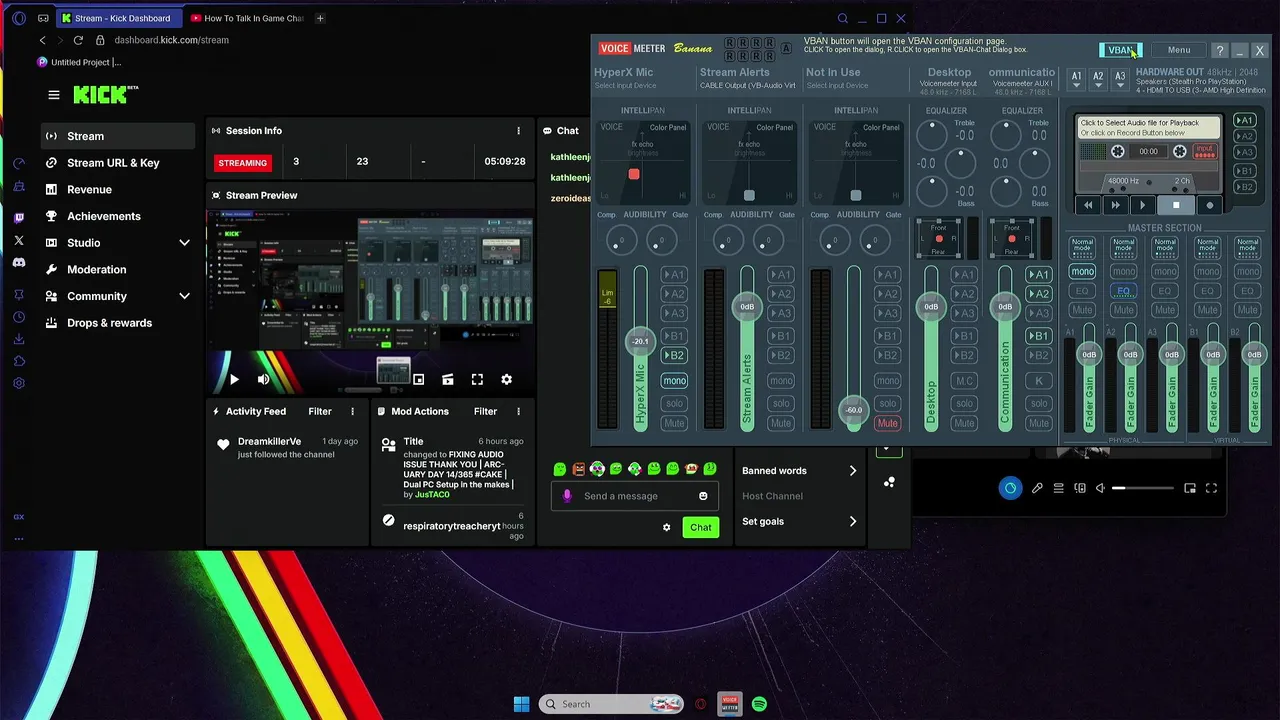Switch to How To Talk In Game Chat tab

tap(247, 18)
